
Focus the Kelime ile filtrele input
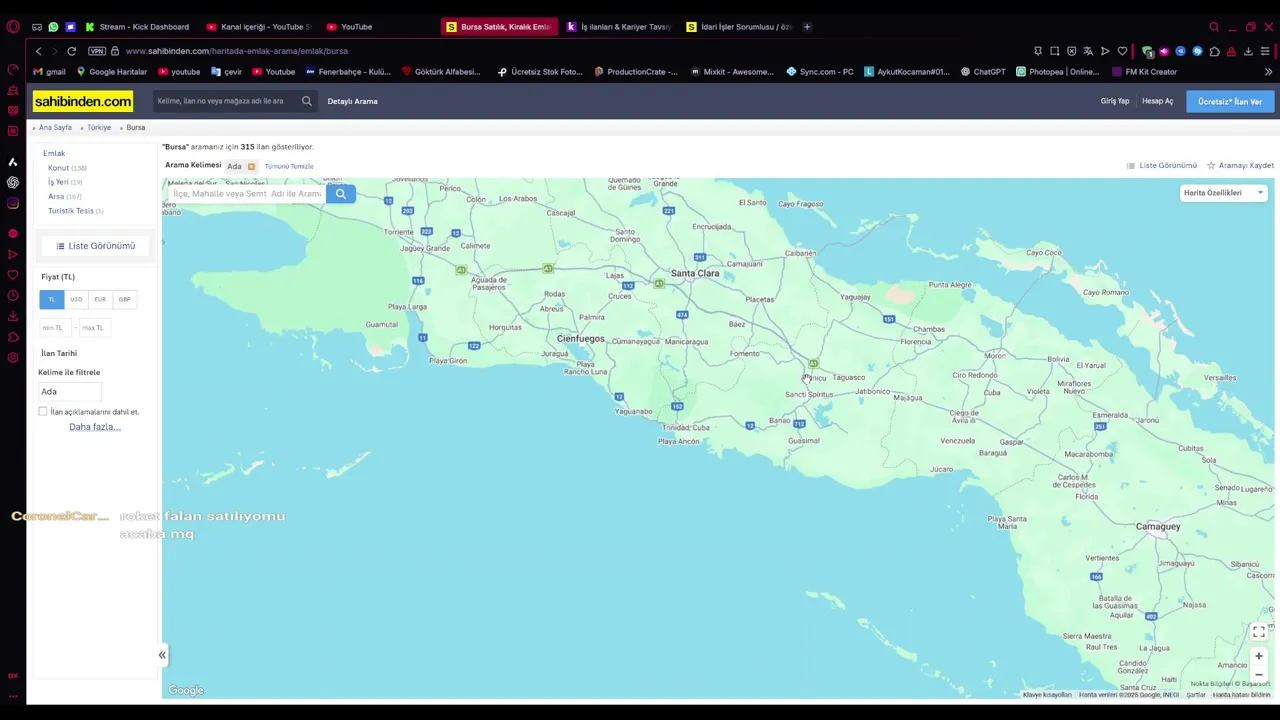[x=70, y=392]
